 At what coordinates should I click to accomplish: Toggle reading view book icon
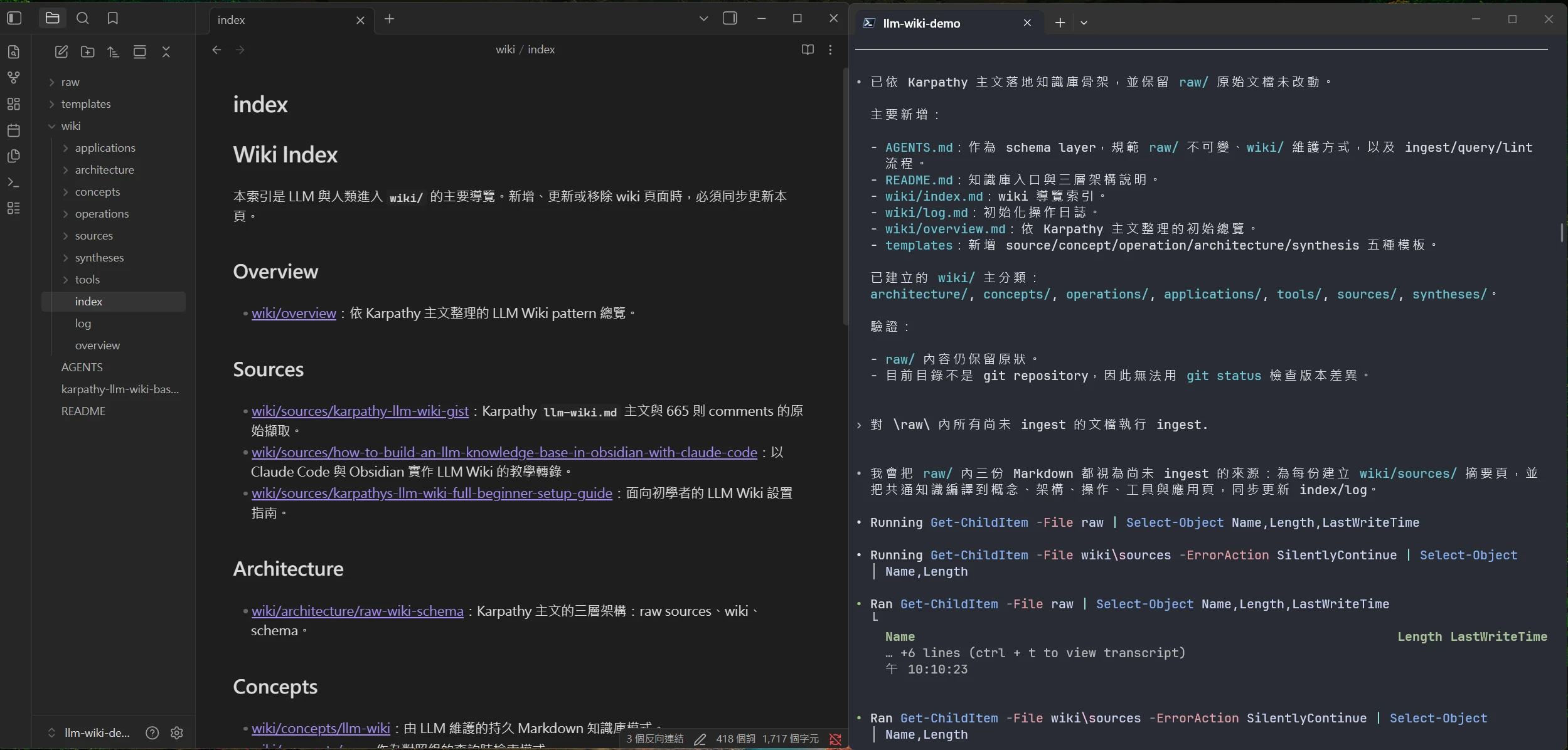[x=808, y=50]
